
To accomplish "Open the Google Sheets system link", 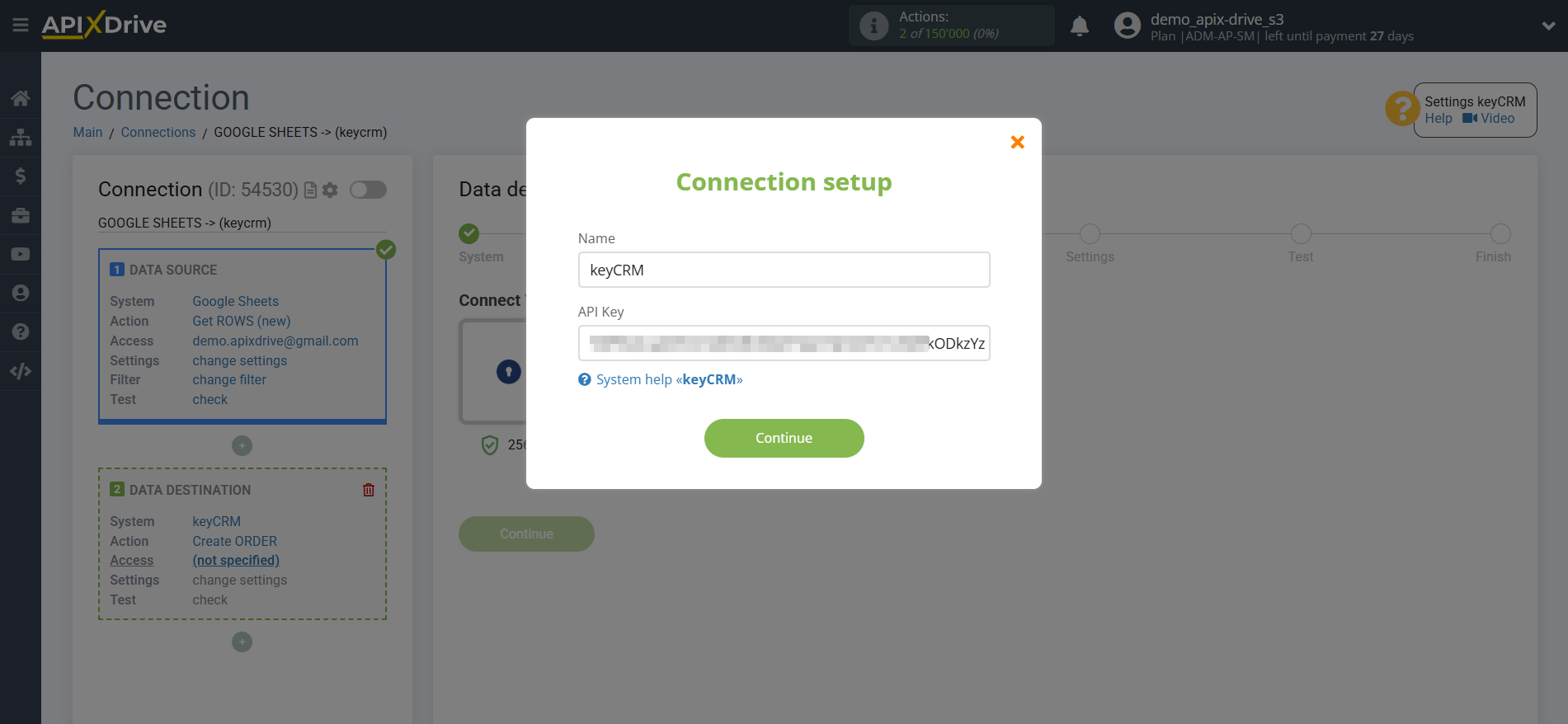I will tap(235, 301).
